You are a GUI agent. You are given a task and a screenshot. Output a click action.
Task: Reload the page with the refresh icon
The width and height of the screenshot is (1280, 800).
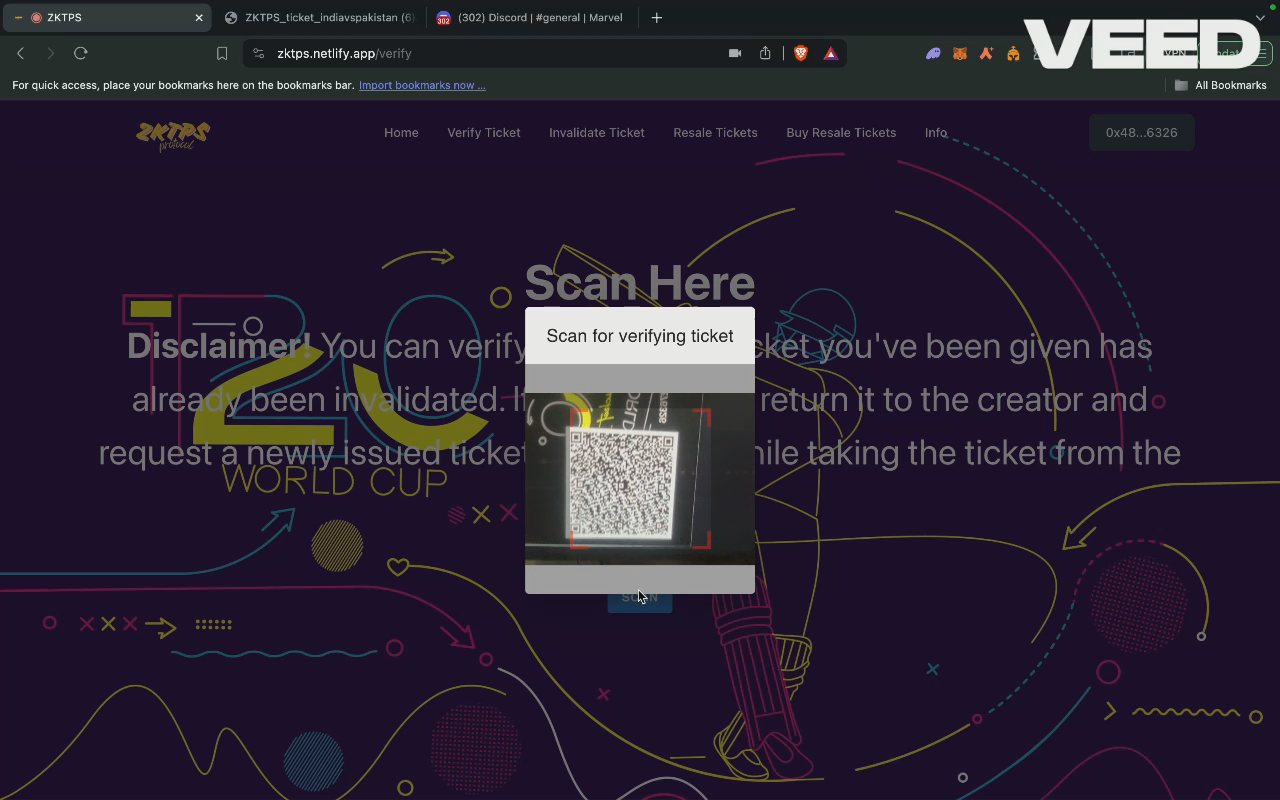[x=81, y=53]
